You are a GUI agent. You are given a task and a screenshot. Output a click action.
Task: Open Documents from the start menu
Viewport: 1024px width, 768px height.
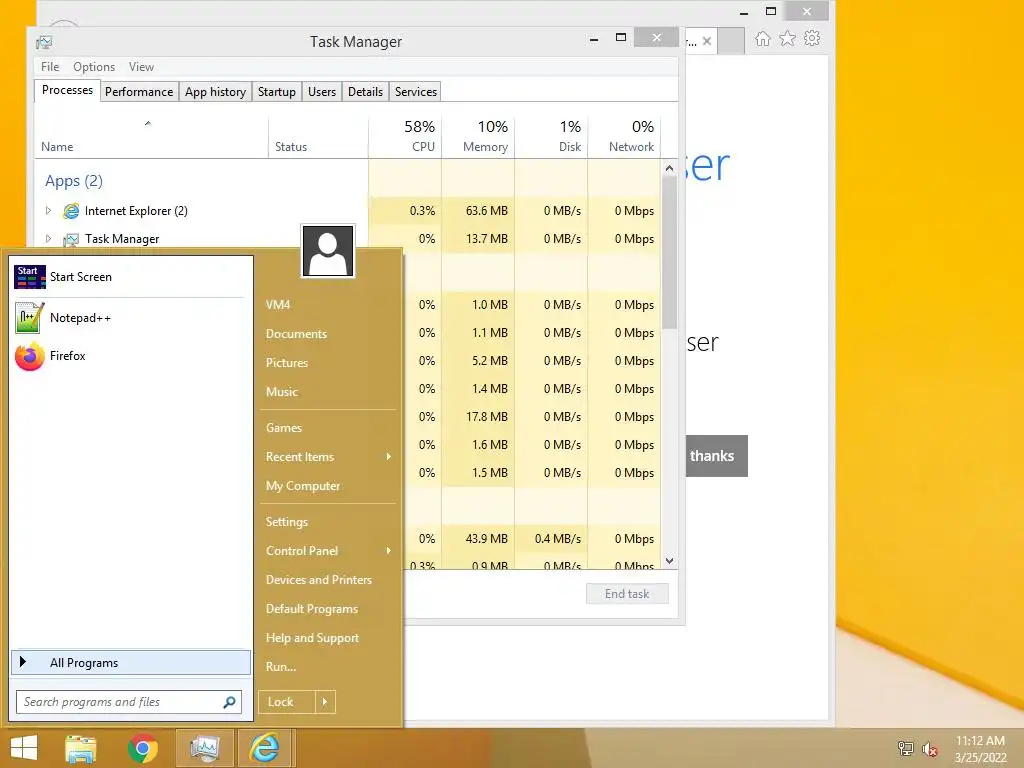point(296,334)
